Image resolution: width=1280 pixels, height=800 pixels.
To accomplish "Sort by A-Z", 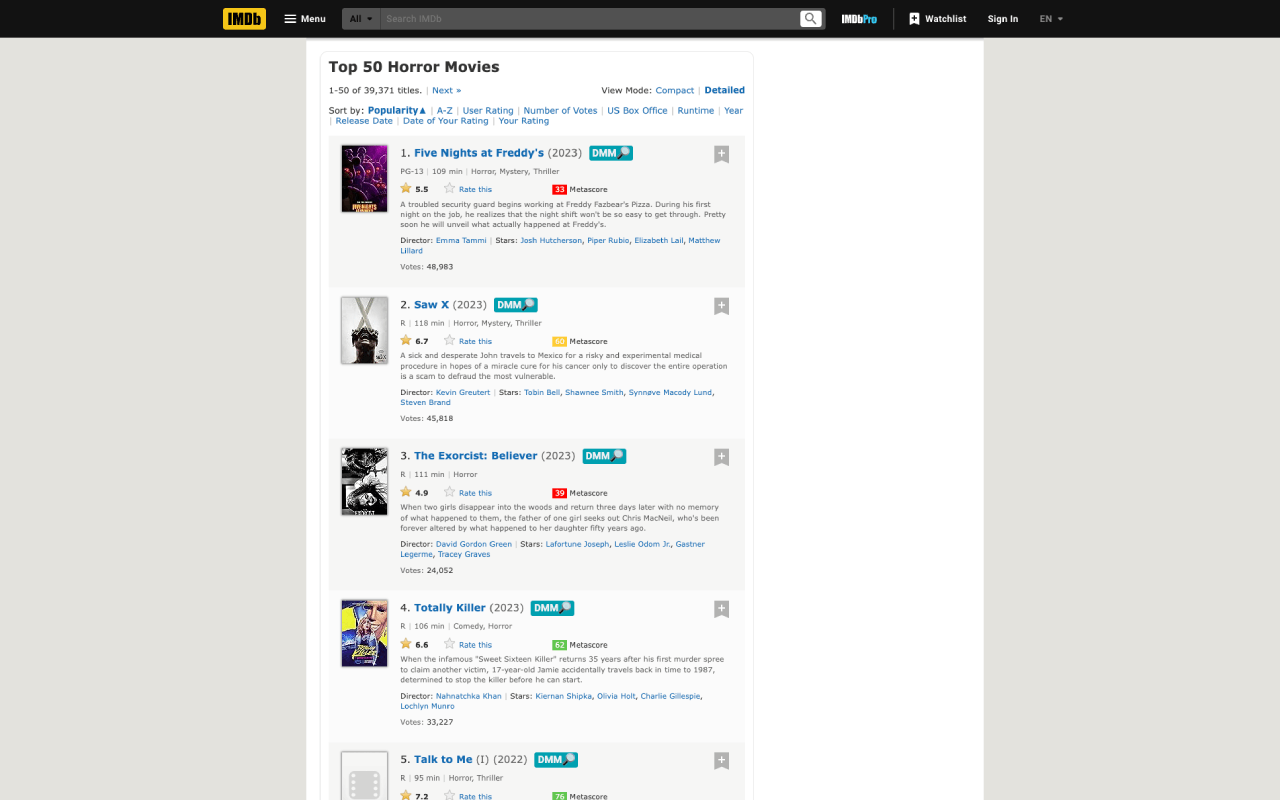I will (x=445, y=110).
